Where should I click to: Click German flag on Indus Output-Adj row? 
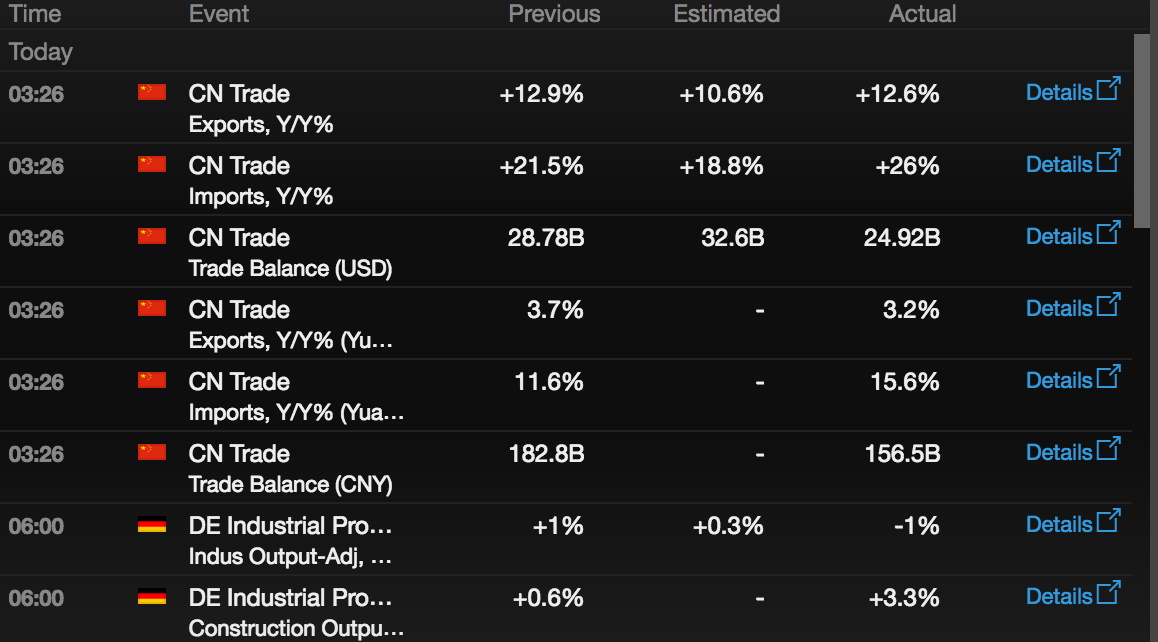pyautogui.click(x=152, y=525)
